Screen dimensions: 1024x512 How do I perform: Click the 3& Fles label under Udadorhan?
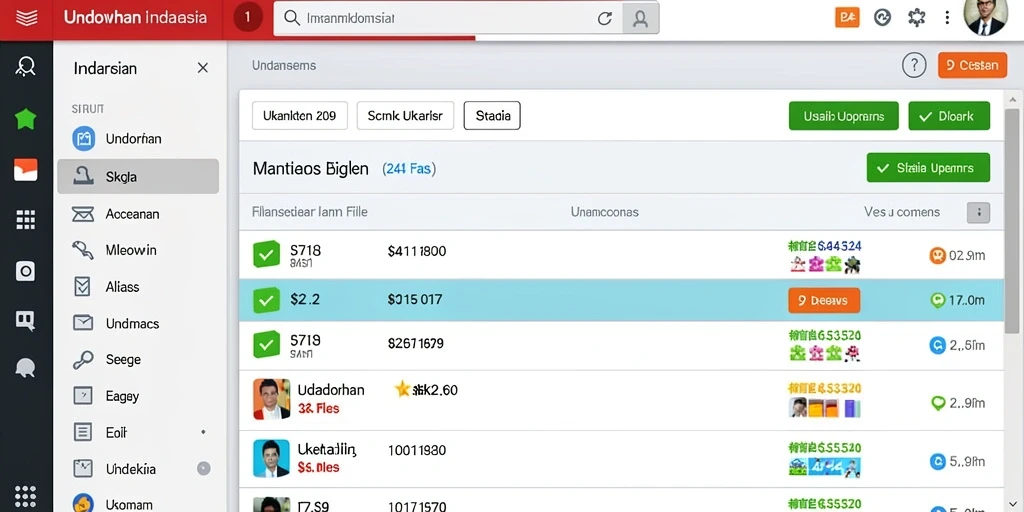[x=319, y=409]
